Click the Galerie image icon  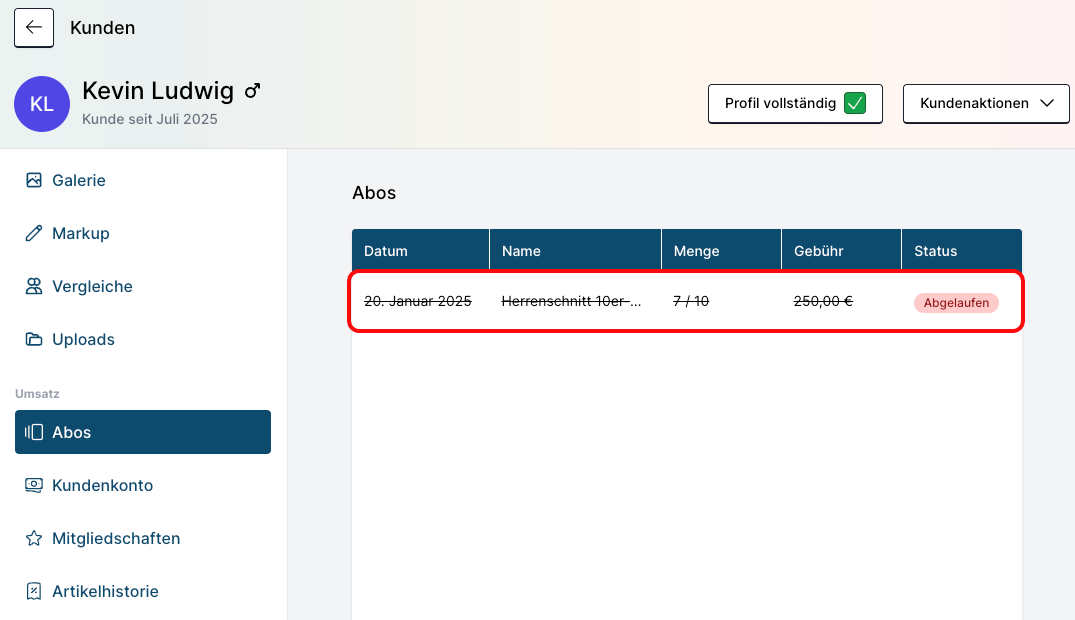coord(34,180)
